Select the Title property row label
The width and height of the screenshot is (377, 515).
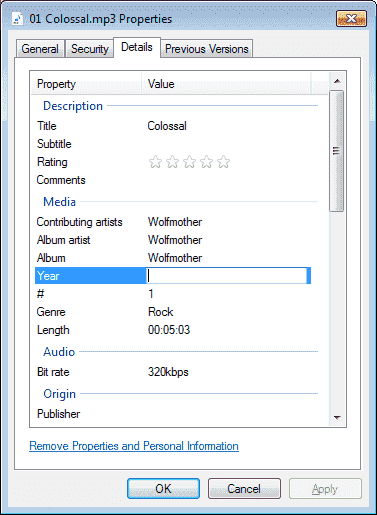47,126
